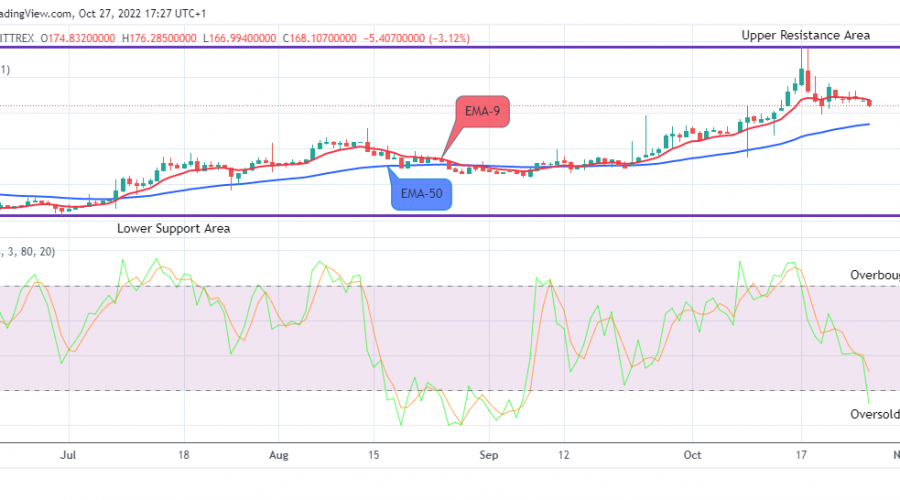900x500 pixels.
Task: Click the Jul date on time axis
Action: pos(69,453)
